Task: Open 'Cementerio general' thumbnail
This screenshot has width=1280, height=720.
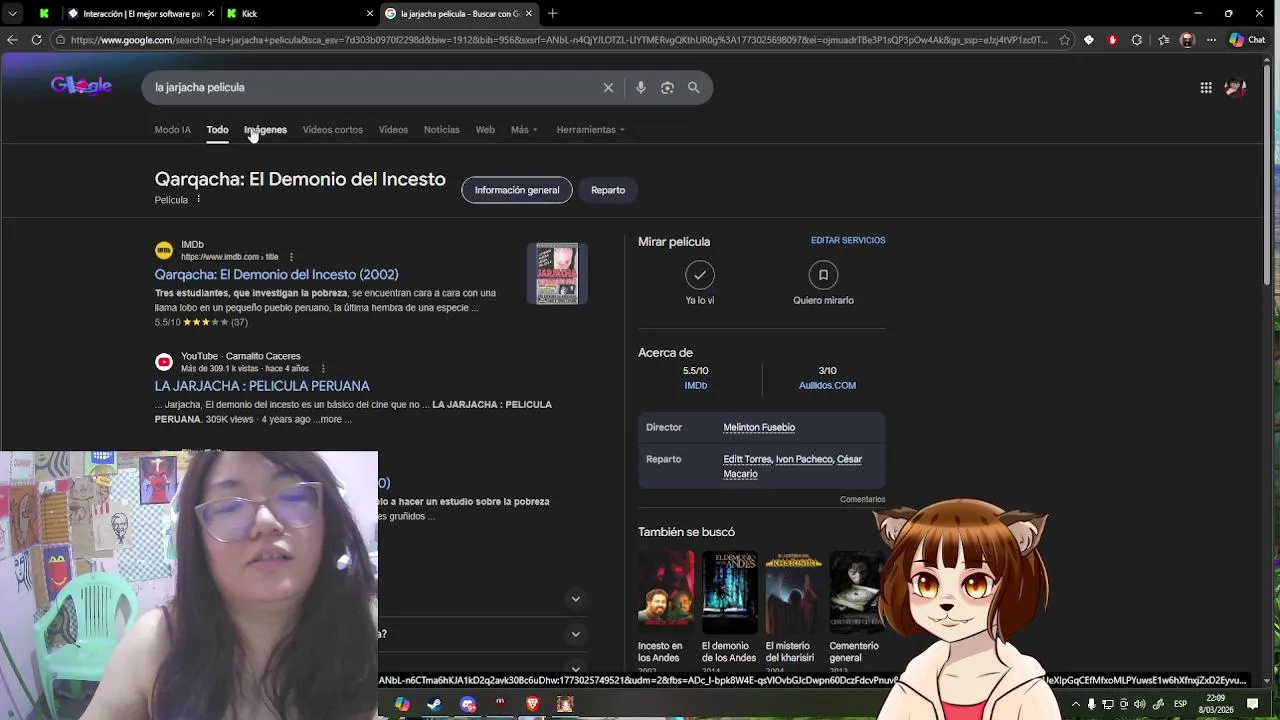Action: pyautogui.click(x=856, y=593)
